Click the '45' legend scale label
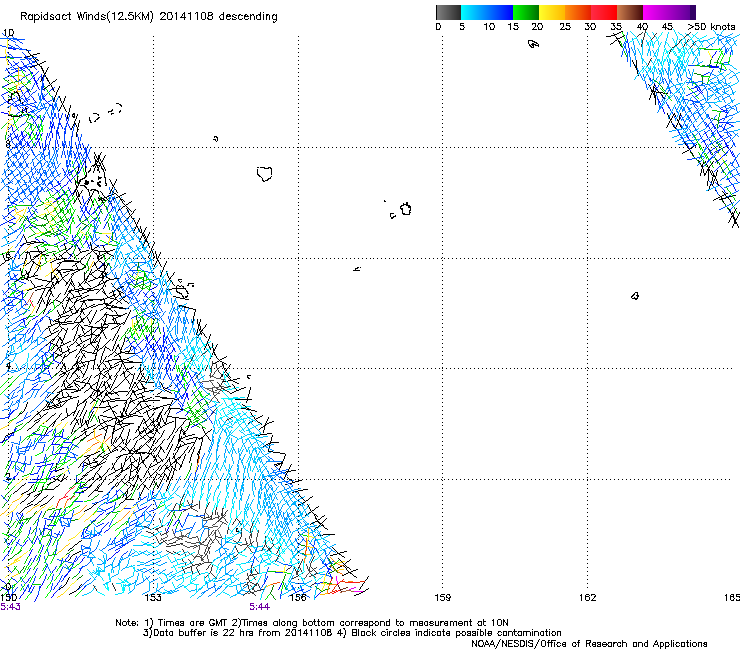Image resolution: width=740 pixels, height=650 pixels. (667, 27)
